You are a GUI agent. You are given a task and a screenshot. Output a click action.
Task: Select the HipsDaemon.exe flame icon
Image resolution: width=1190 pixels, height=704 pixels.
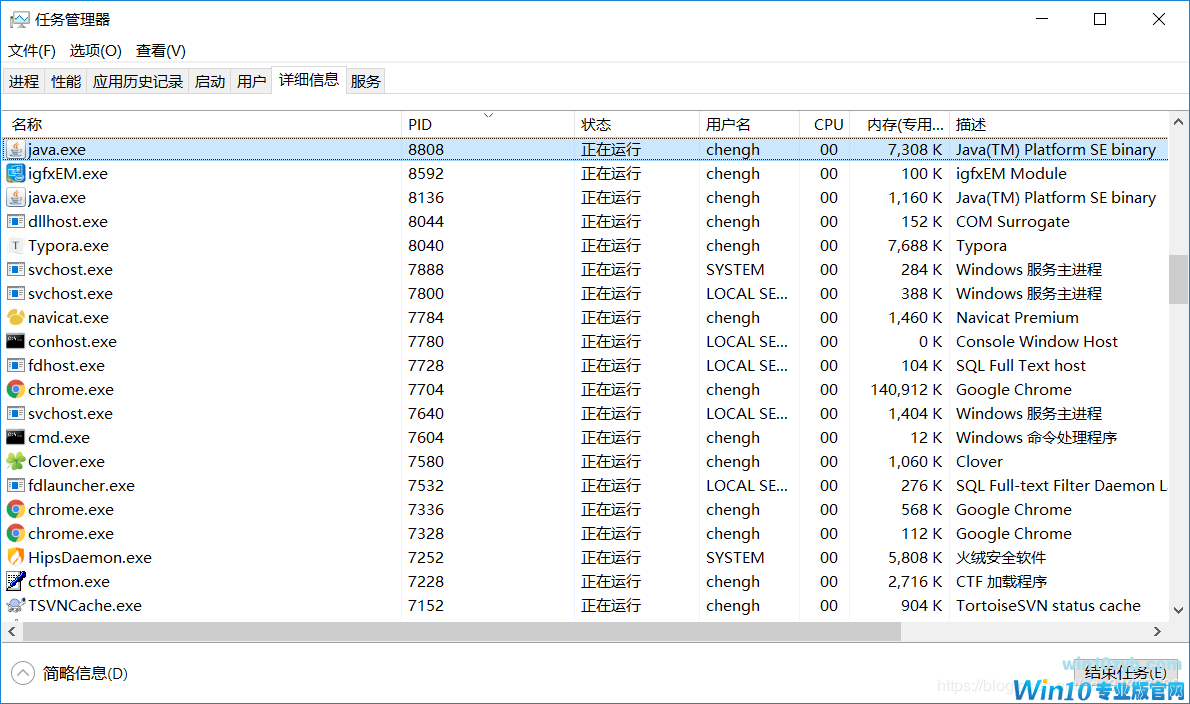[x=16, y=558]
